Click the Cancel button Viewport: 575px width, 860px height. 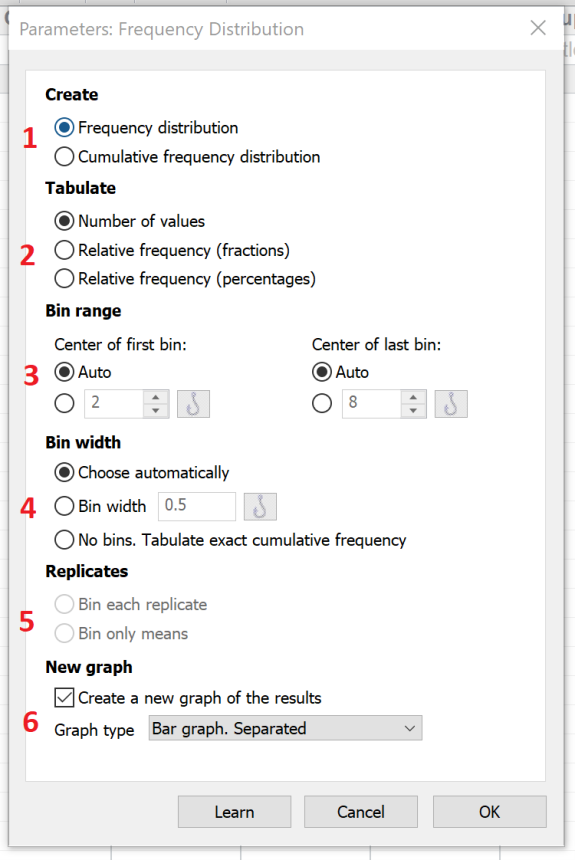click(x=360, y=812)
